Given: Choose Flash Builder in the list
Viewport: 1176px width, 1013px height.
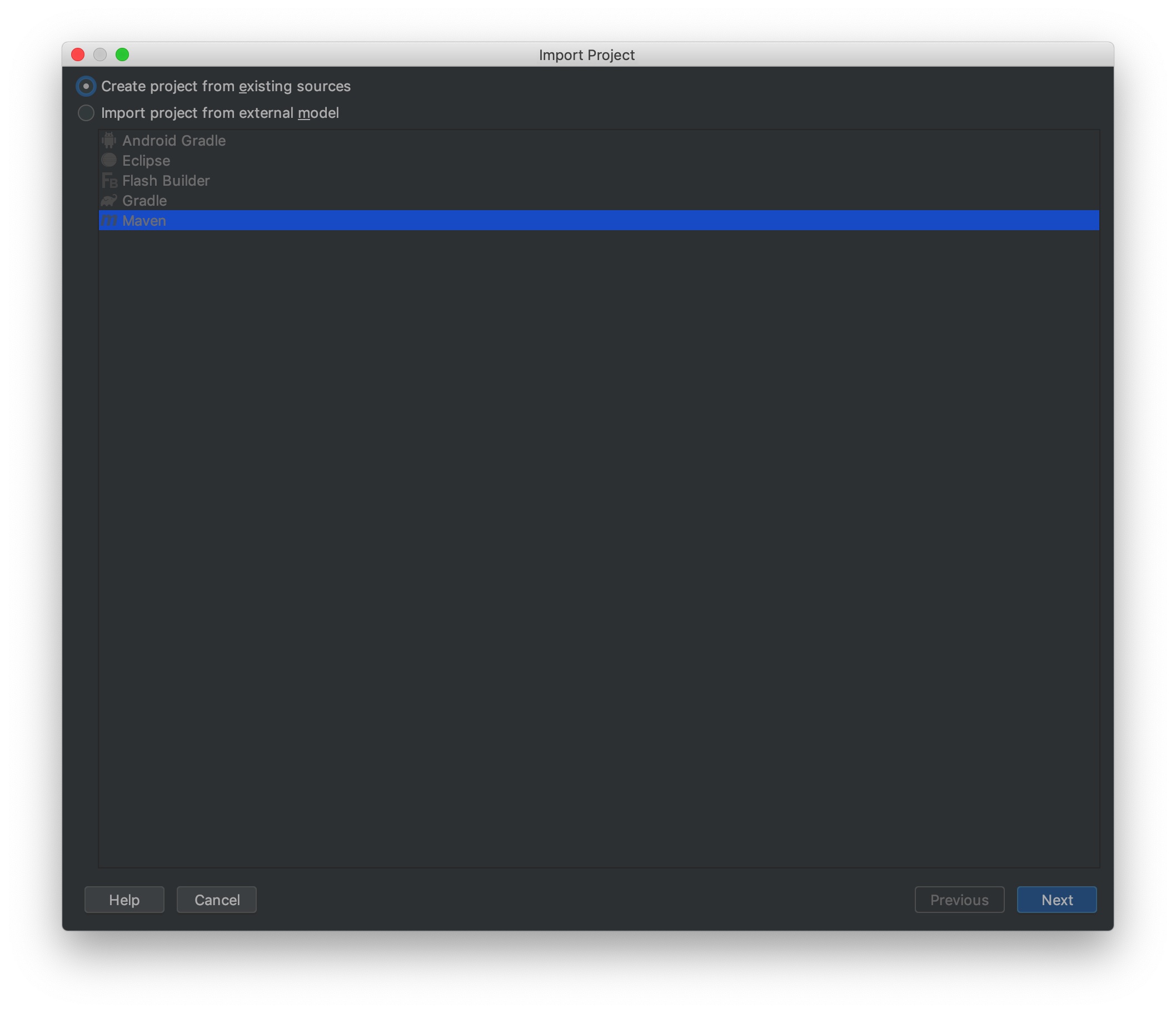Looking at the screenshot, I should (166, 181).
